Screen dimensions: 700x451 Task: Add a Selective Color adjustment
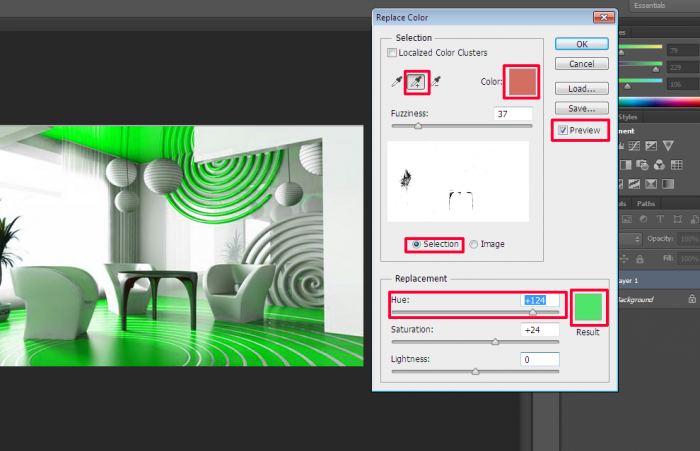651,184
